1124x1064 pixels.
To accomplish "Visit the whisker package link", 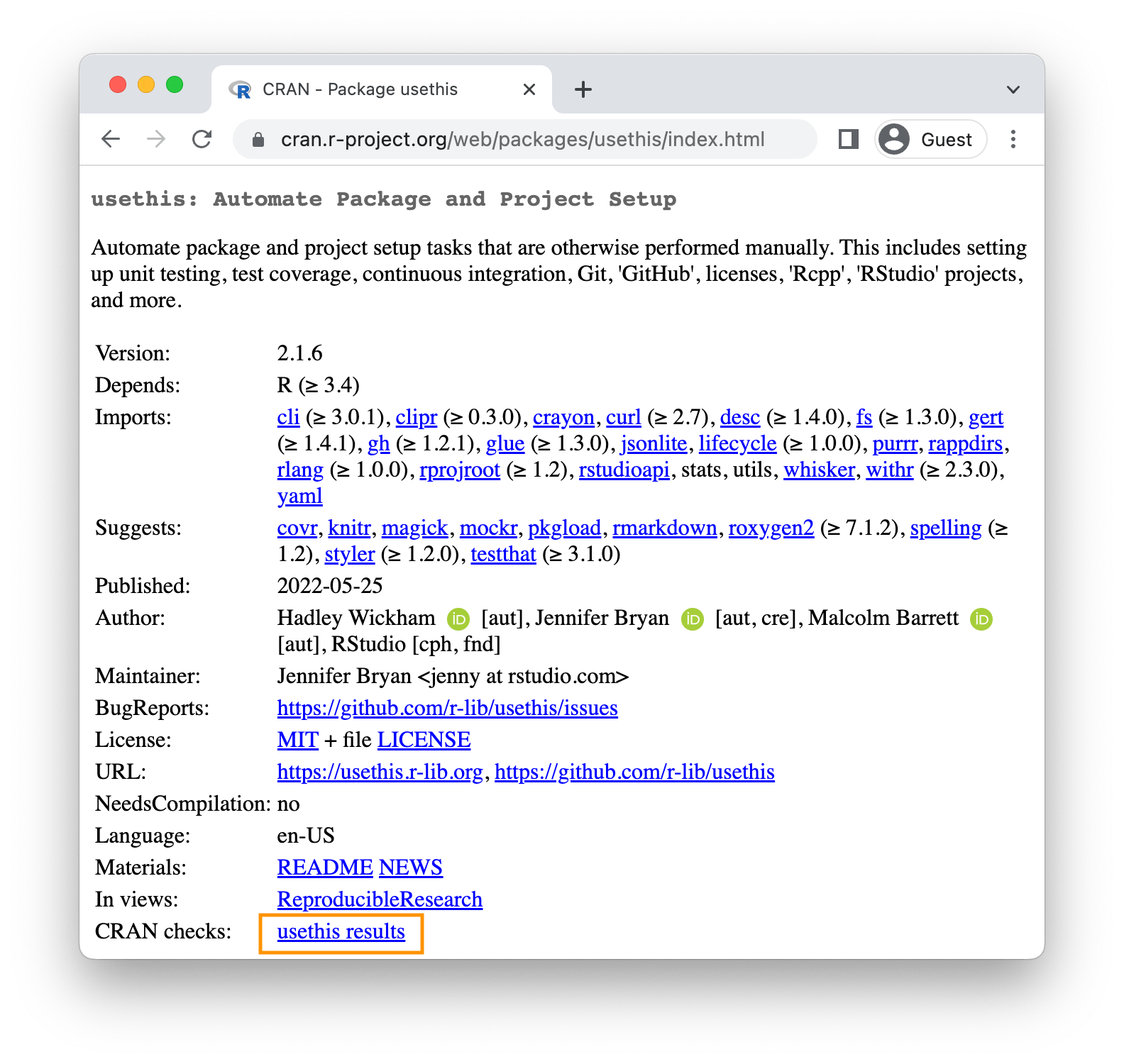I will (819, 470).
